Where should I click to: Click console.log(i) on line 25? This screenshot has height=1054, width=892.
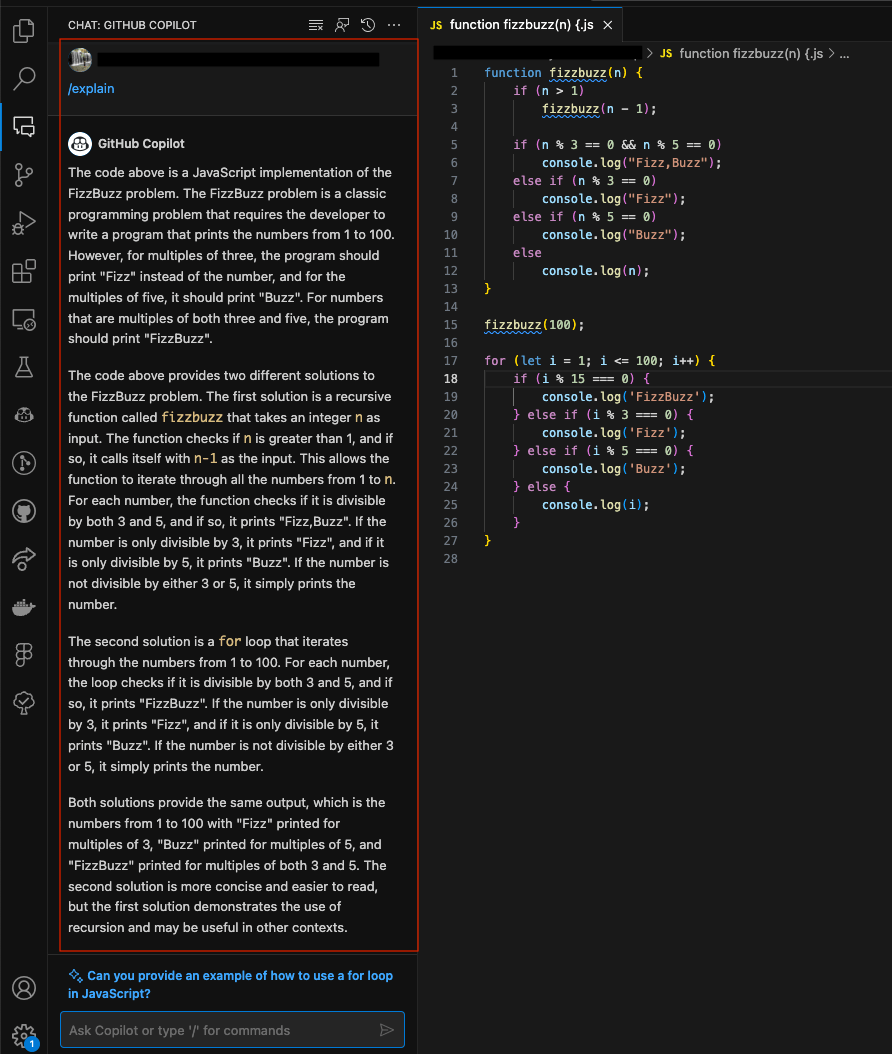coord(596,505)
